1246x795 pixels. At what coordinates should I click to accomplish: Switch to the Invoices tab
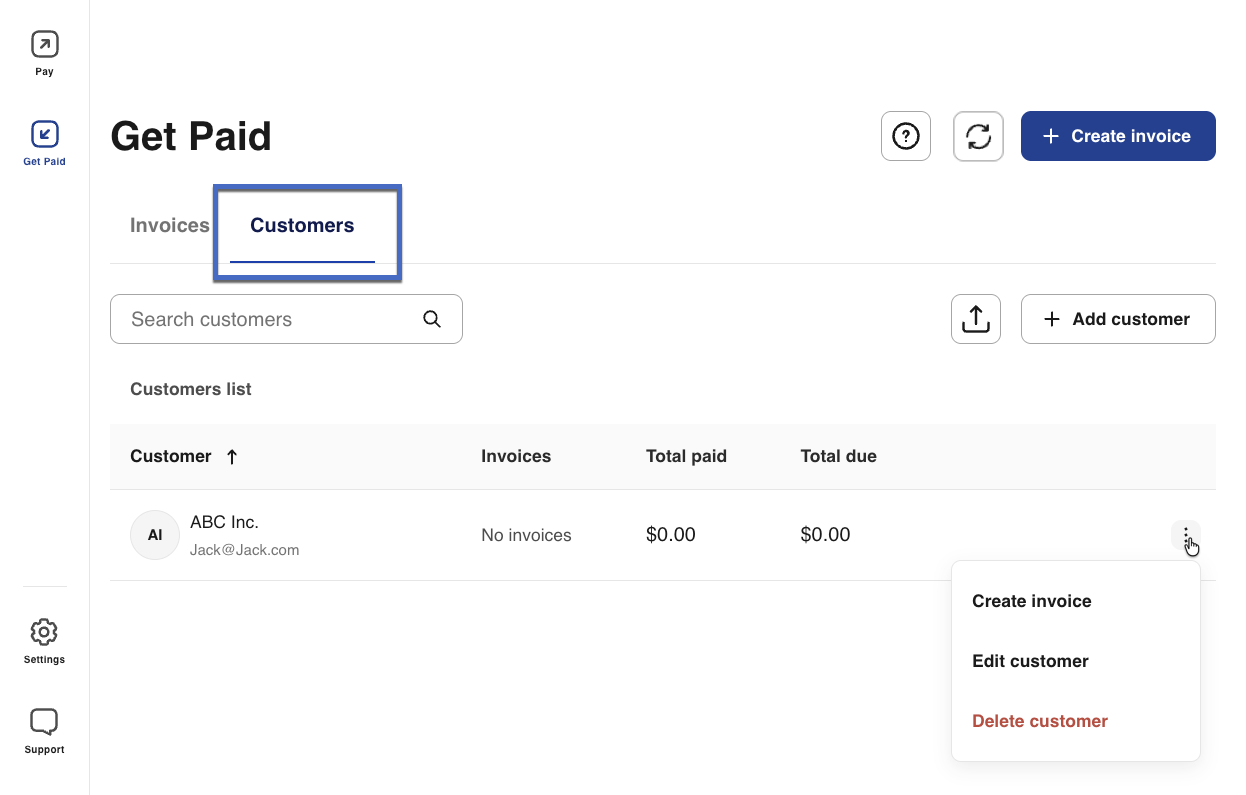point(169,225)
